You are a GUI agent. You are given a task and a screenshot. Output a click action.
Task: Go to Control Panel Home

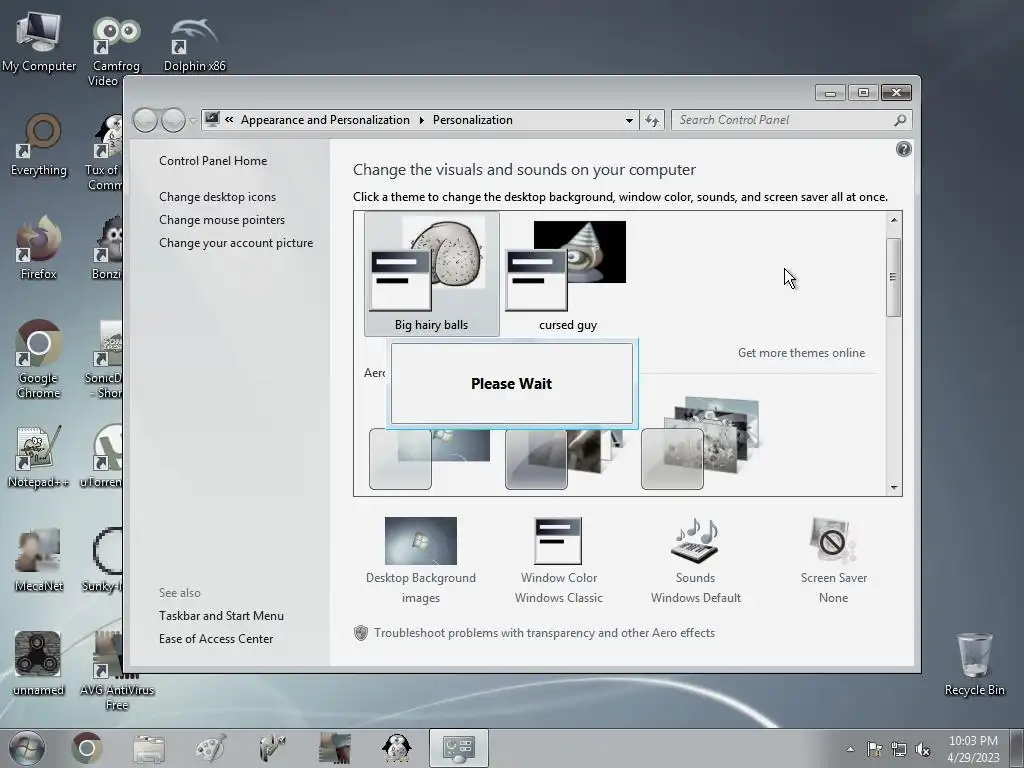click(x=213, y=161)
